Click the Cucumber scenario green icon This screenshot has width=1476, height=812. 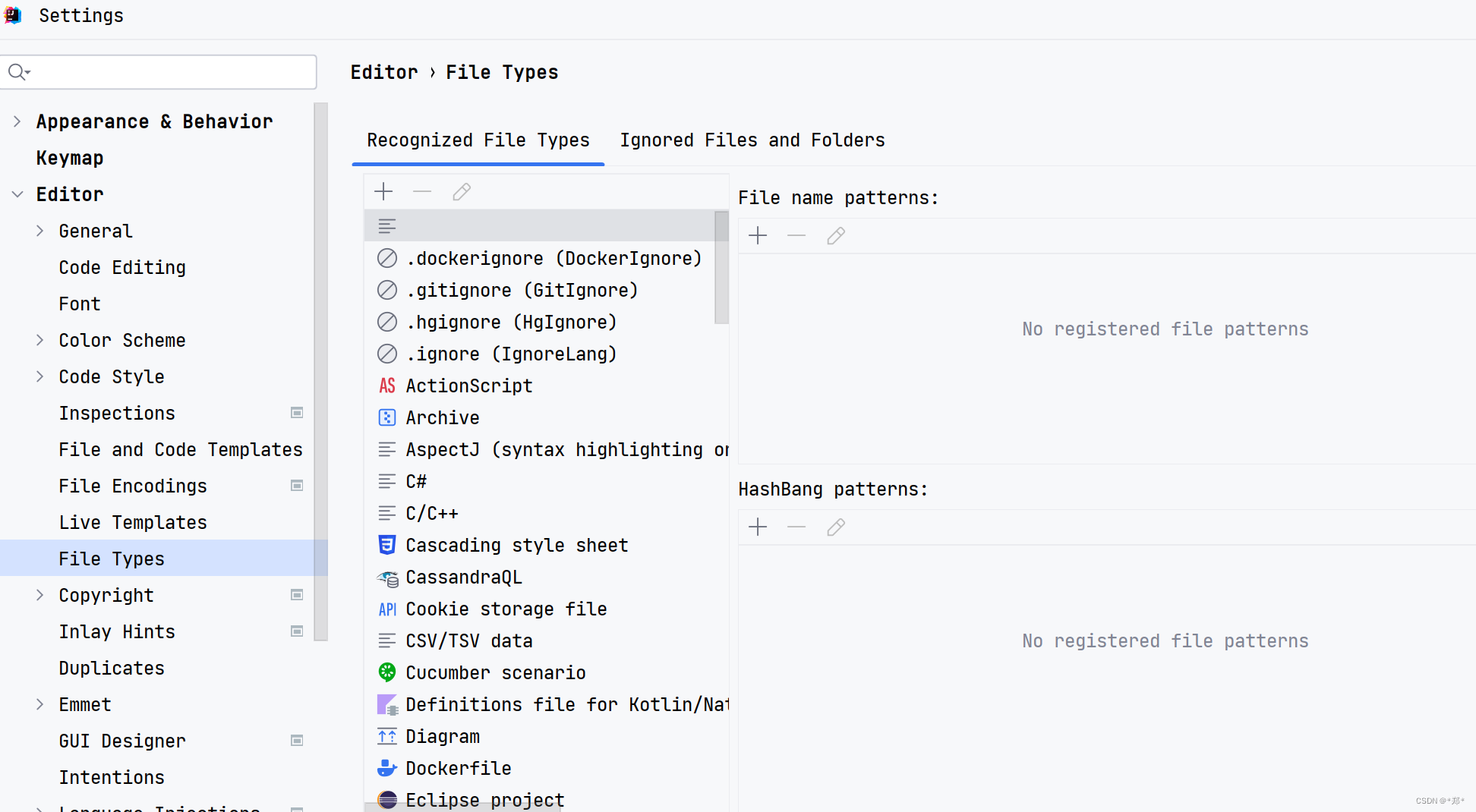point(387,672)
